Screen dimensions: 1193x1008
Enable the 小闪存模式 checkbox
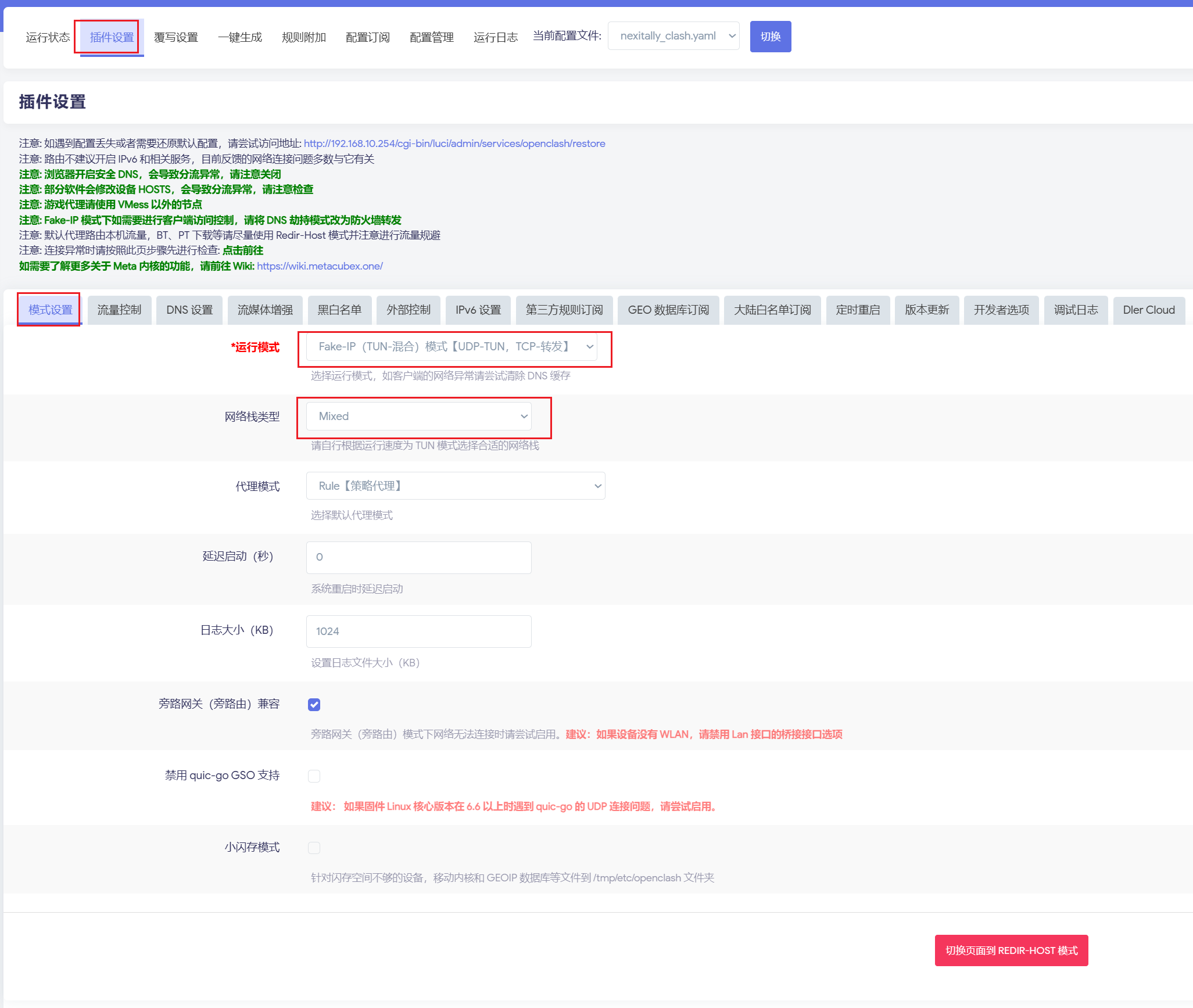click(314, 848)
